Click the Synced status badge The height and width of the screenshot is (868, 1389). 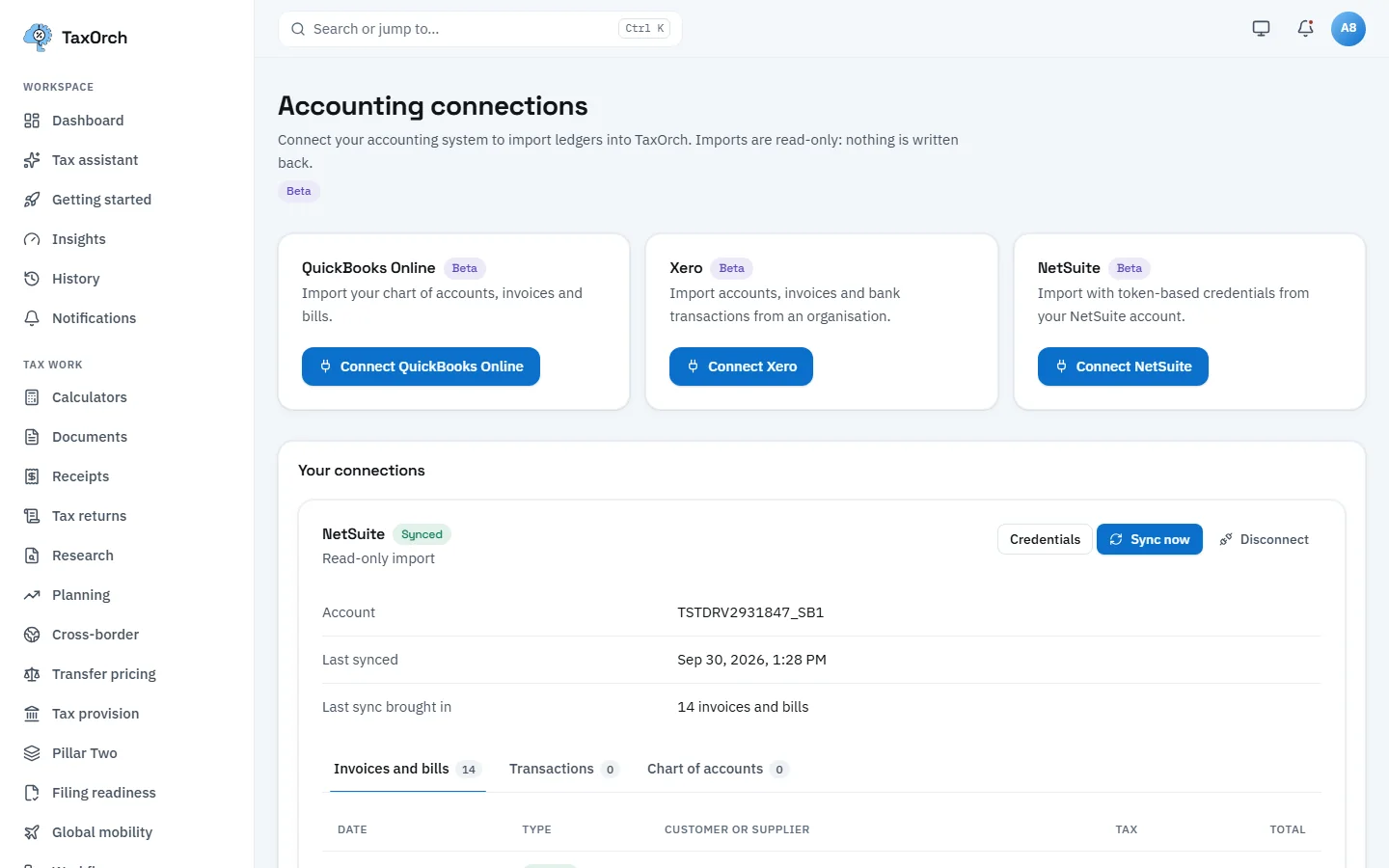pyautogui.click(x=422, y=534)
